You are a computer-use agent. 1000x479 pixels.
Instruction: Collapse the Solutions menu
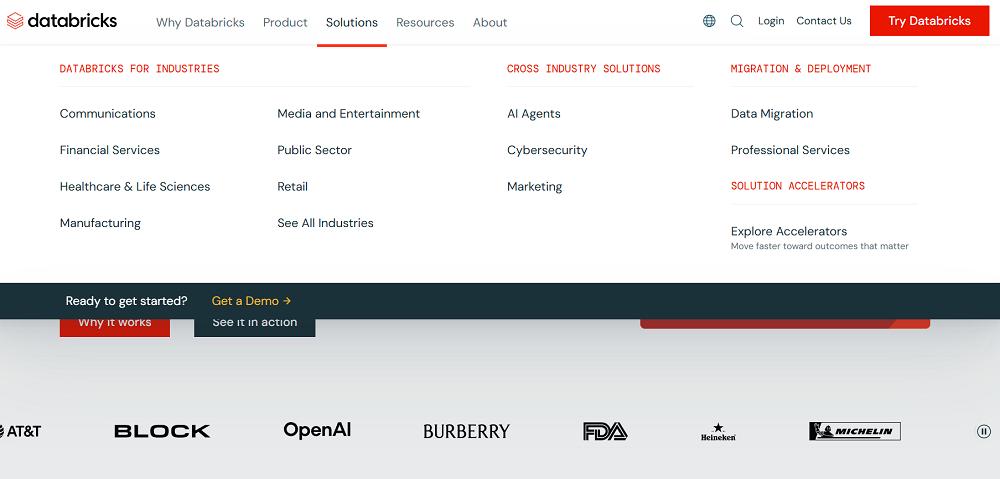pyautogui.click(x=352, y=22)
